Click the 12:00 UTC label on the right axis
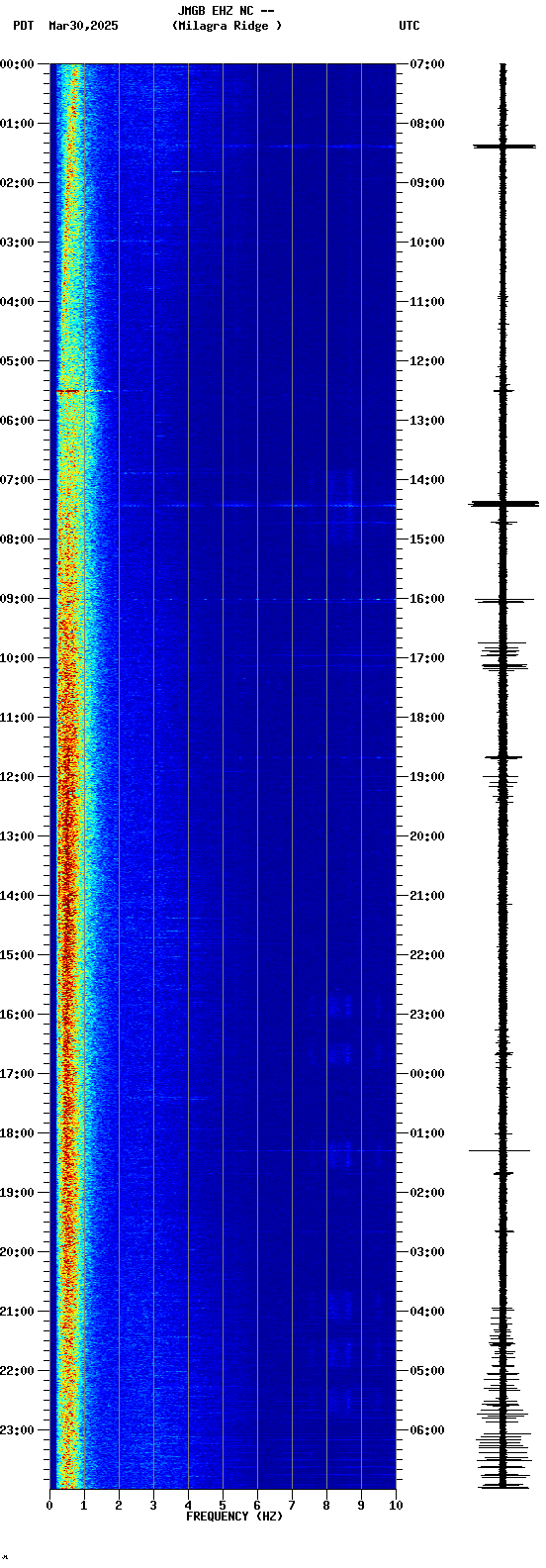This screenshot has width=546, height=1568. [x=427, y=361]
